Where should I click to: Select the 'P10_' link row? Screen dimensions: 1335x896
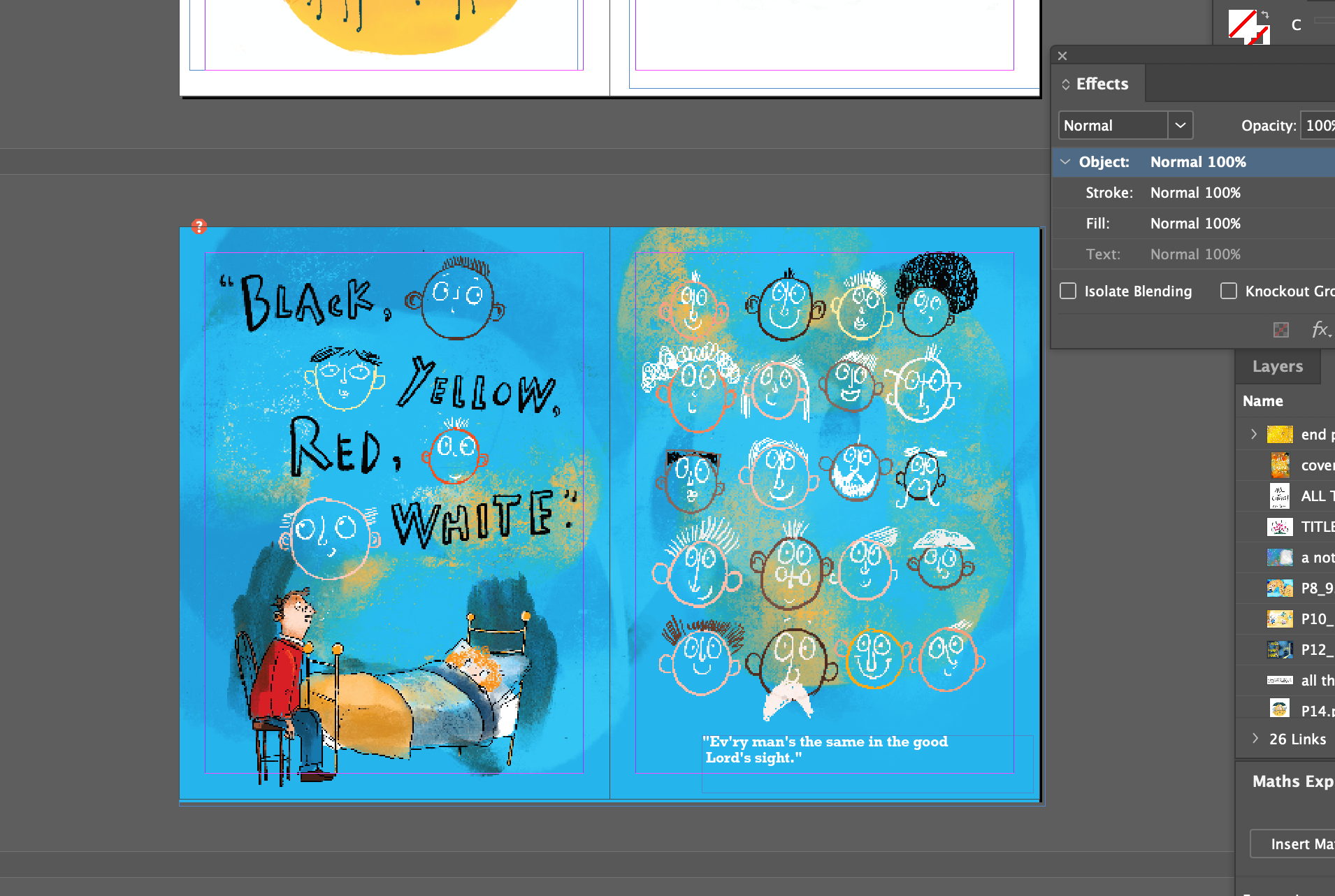pyautogui.click(x=1286, y=619)
